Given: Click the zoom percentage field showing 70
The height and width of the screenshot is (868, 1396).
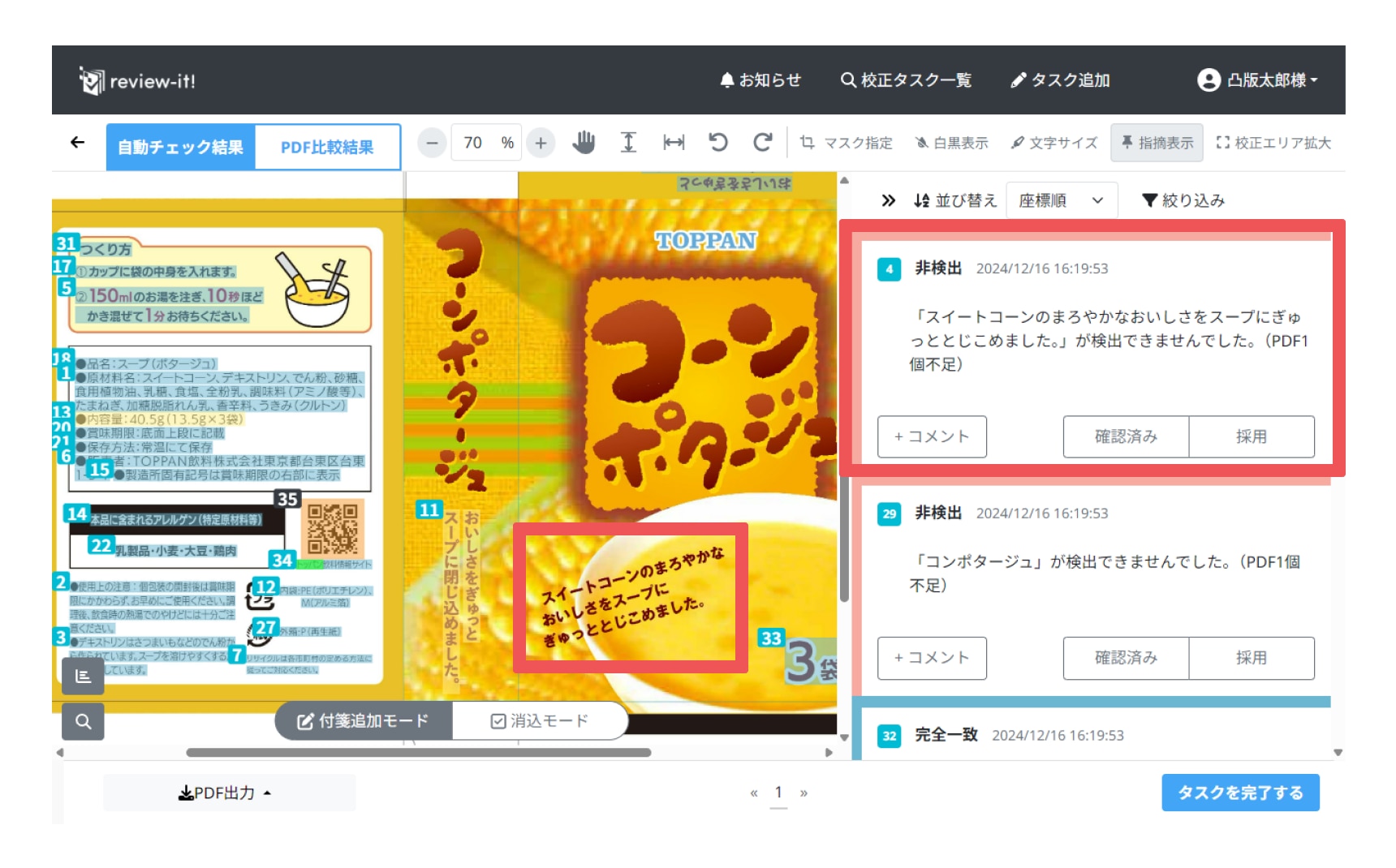Looking at the screenshot, I should point(473,143).
